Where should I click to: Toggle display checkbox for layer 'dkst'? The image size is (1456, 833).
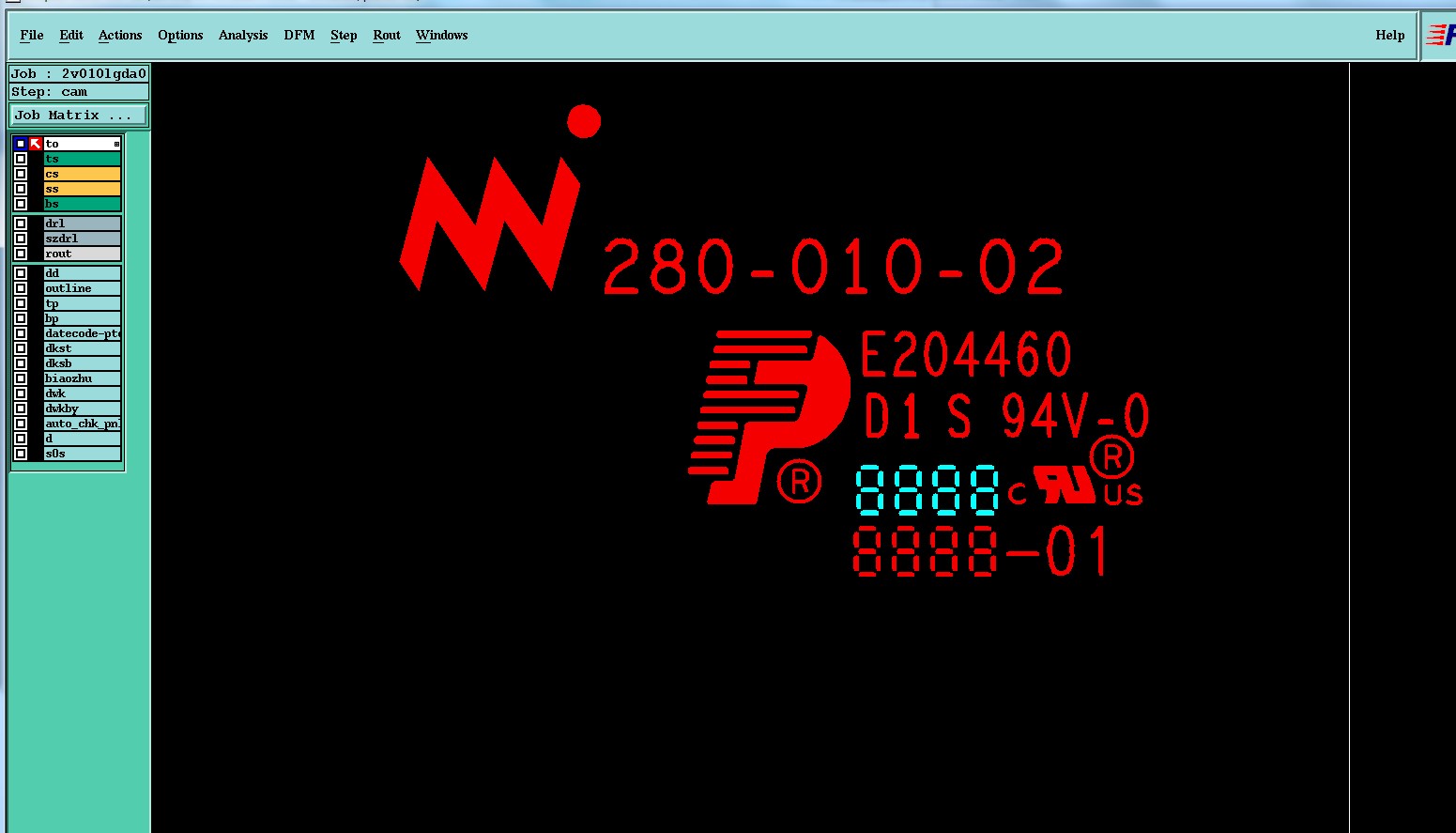point(21,348)
